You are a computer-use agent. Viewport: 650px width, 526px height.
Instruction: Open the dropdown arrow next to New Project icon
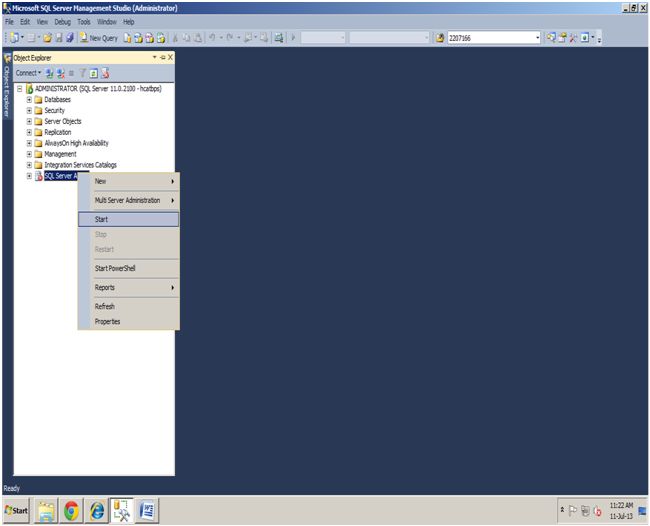coord(22,38)
